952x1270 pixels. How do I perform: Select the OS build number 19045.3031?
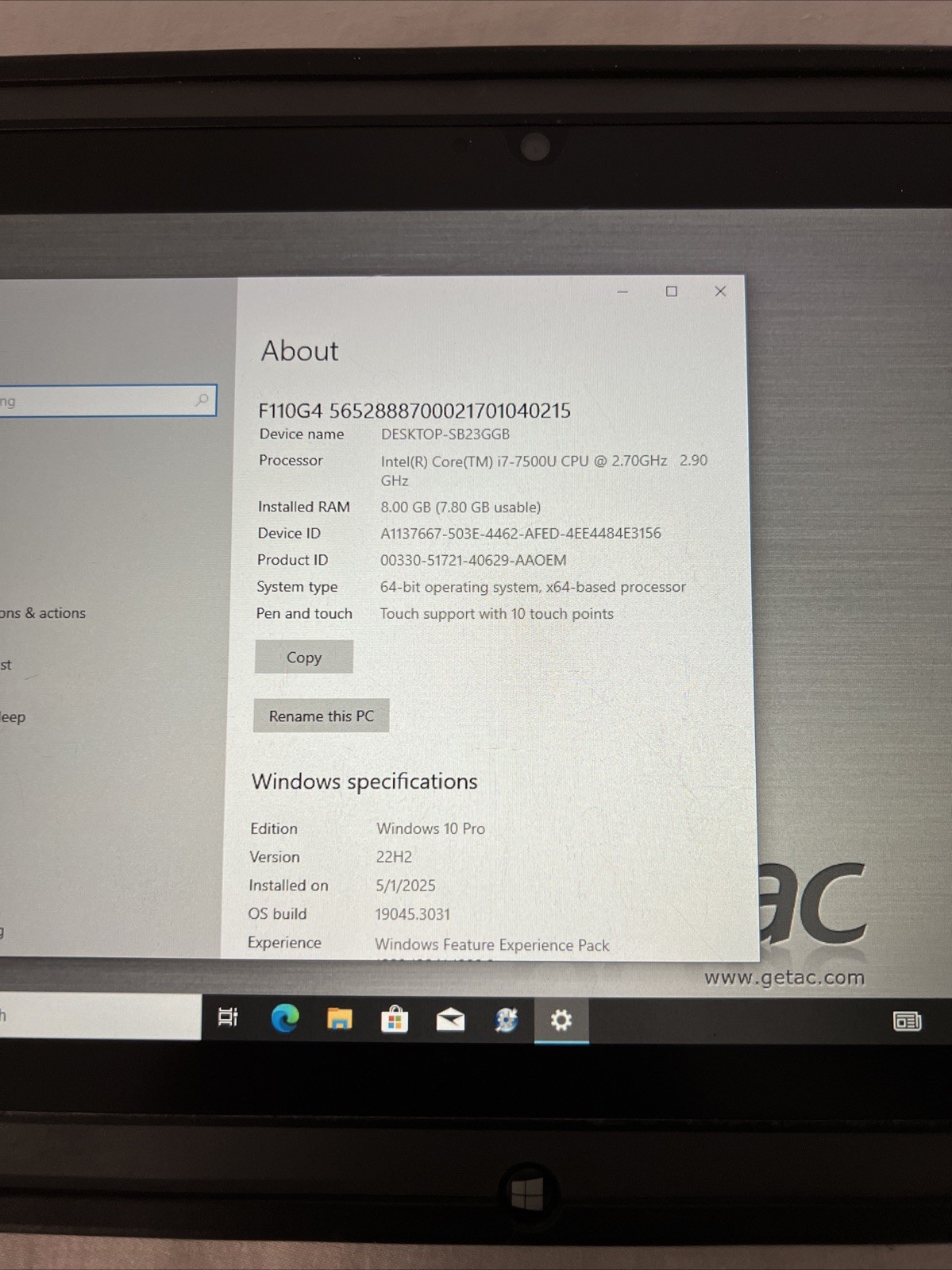[x=413, y=914]
